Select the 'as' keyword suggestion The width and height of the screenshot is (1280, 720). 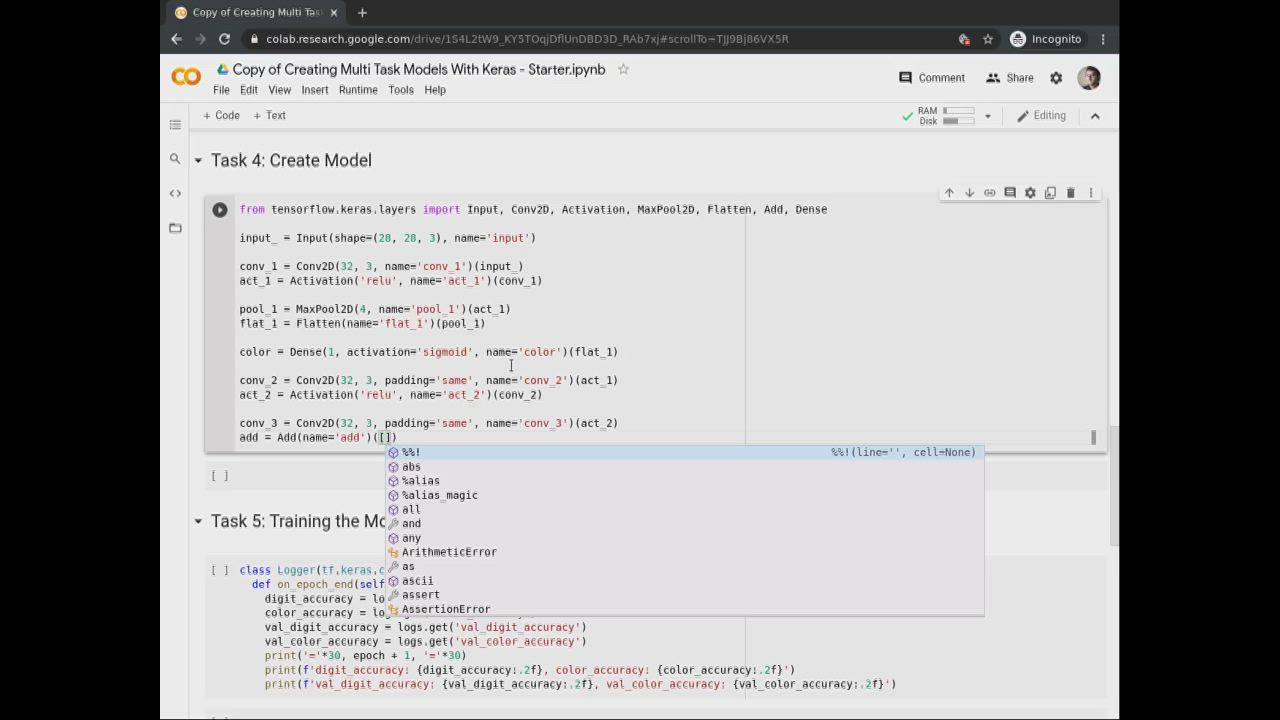point(685,567)
